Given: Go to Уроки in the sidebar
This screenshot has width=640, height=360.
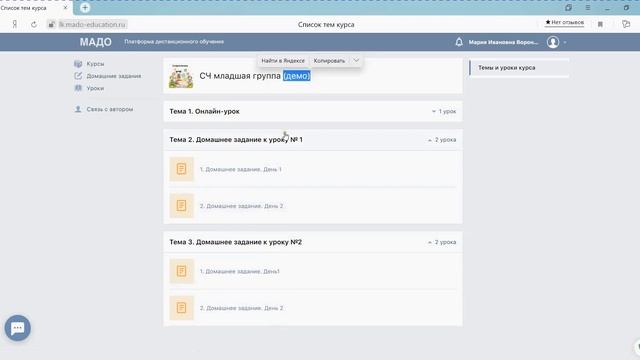Looking at the screenshot, I should click(95, 88).
